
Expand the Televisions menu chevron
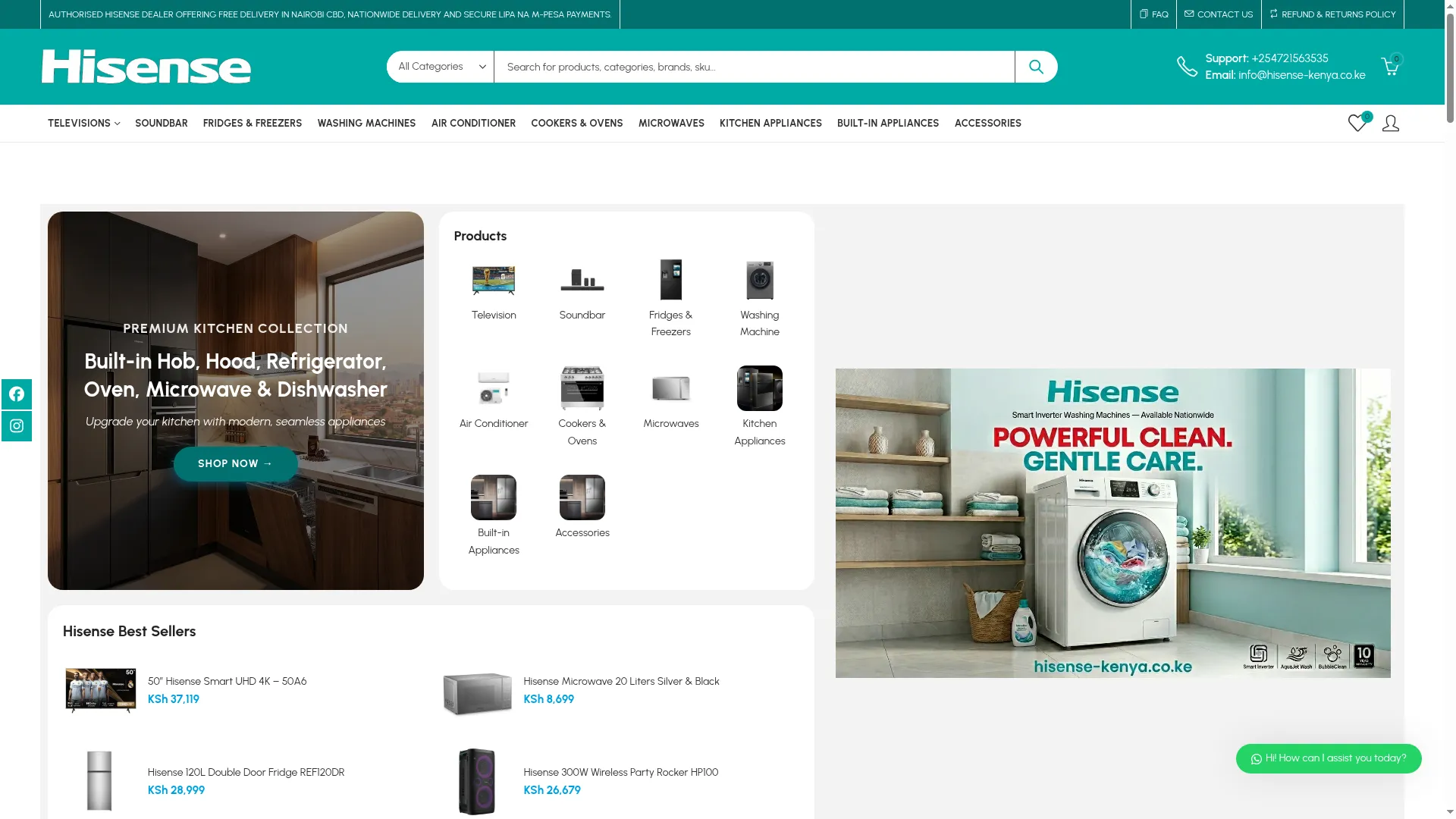click(117, 124)
